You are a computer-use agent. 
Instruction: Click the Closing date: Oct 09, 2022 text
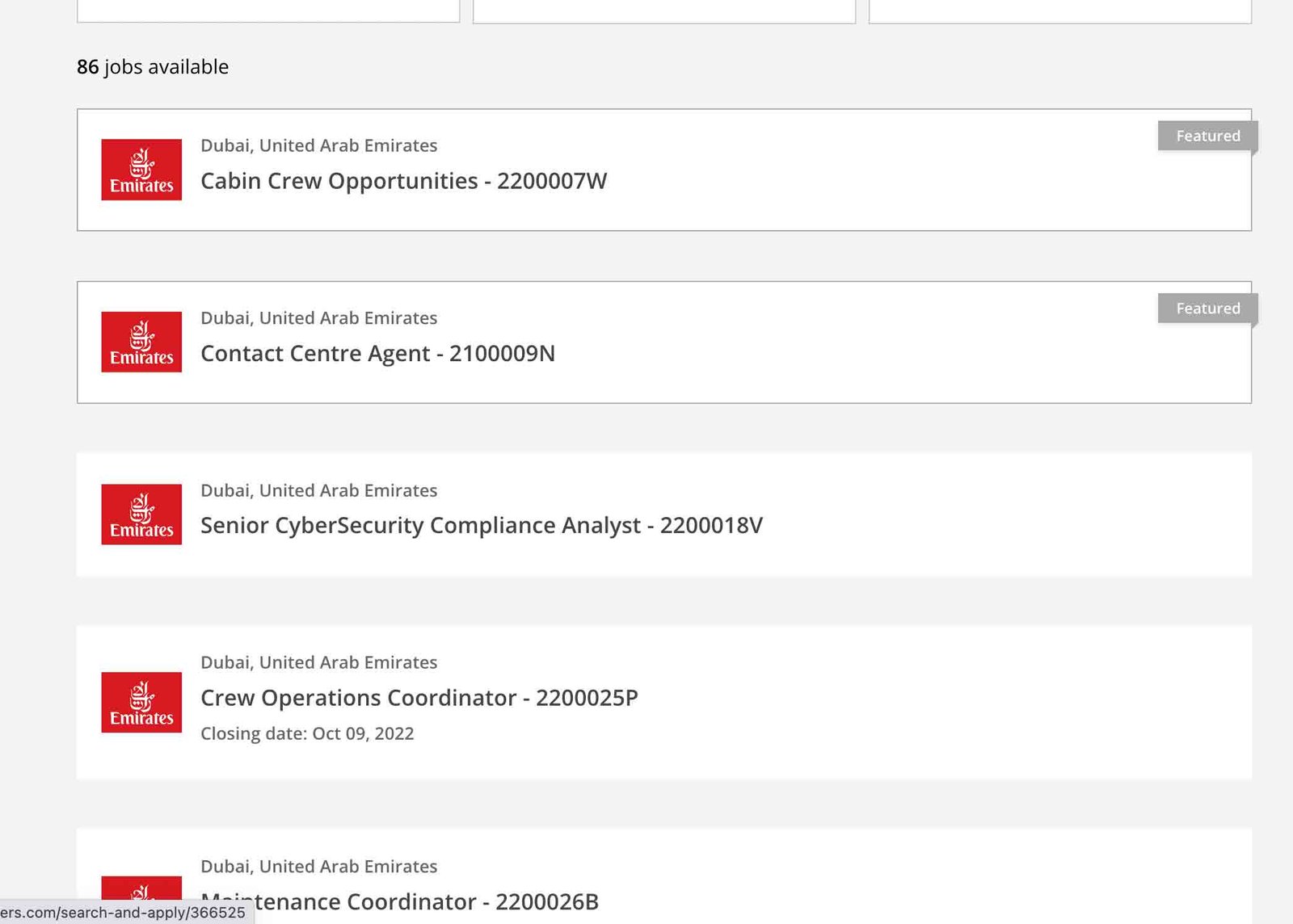(307, 733)
